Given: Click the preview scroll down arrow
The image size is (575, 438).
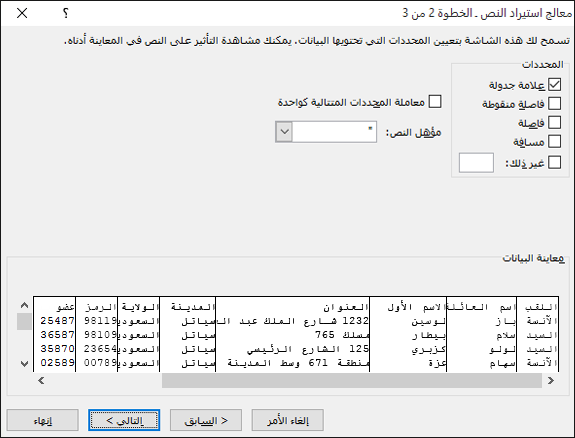Looking at the screenshot, I should point(24,364).
